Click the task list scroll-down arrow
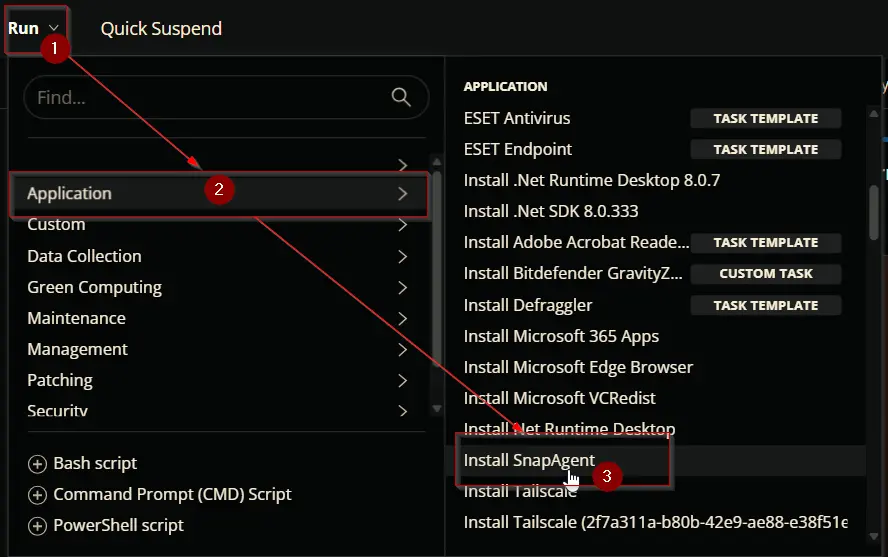 click(874, 536)
